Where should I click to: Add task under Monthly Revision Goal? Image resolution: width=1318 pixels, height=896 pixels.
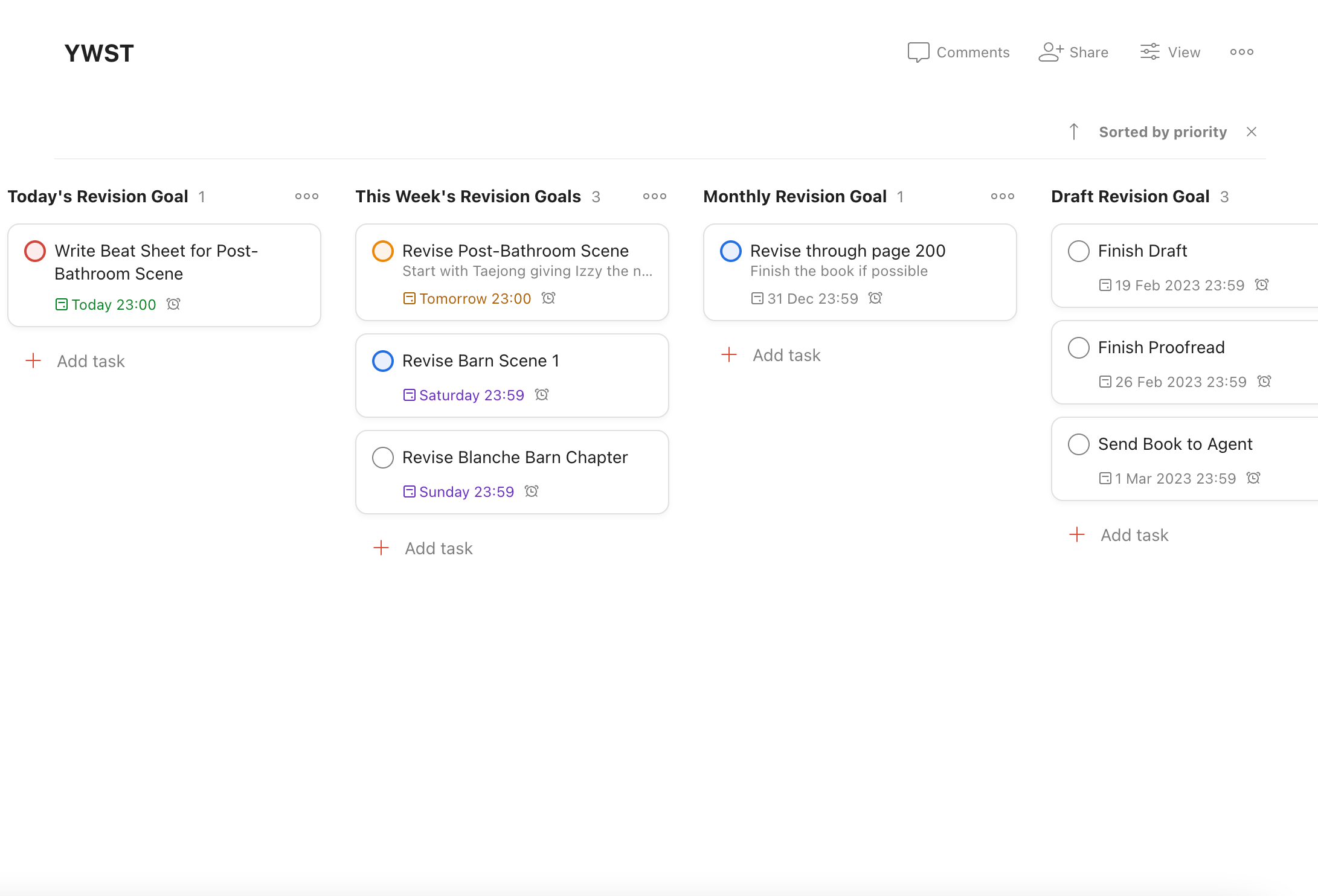click(x=786, y=355)
